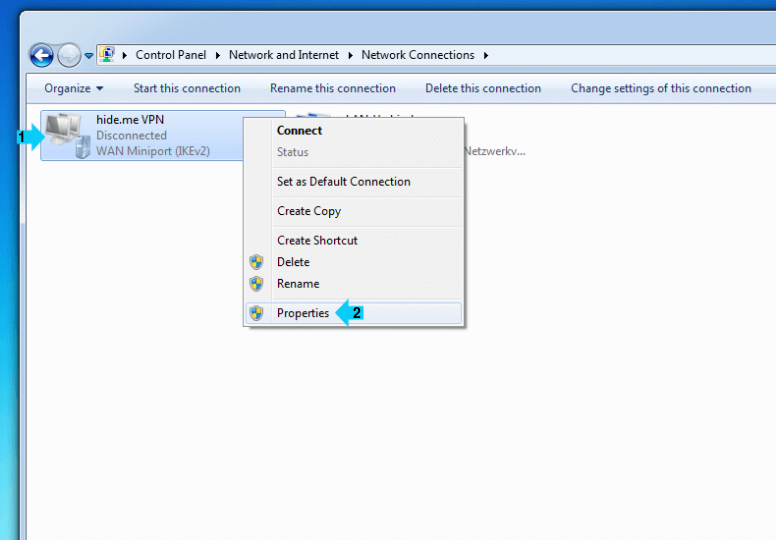The height and width of the screenshot is (541, 777).
Task: Expand arrow after Network Connections
Action: click(x=486, y=55)
